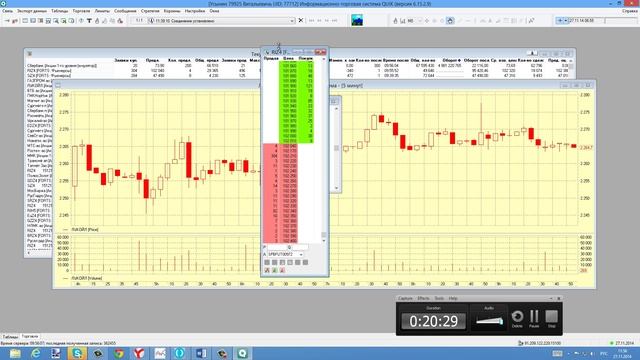
Task: Click the Покупка column header in order book
Action: pyautogui.click(x=306, y=59)
